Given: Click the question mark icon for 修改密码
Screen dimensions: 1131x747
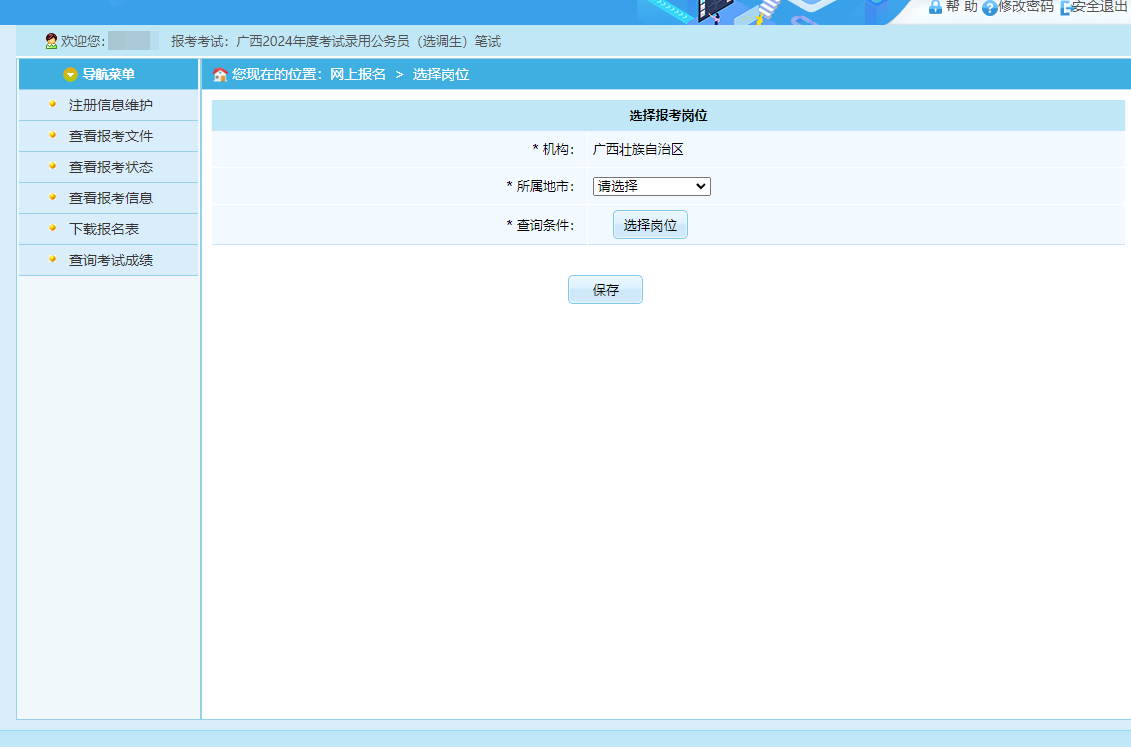Looking at the screenshot, I should 989,8.
